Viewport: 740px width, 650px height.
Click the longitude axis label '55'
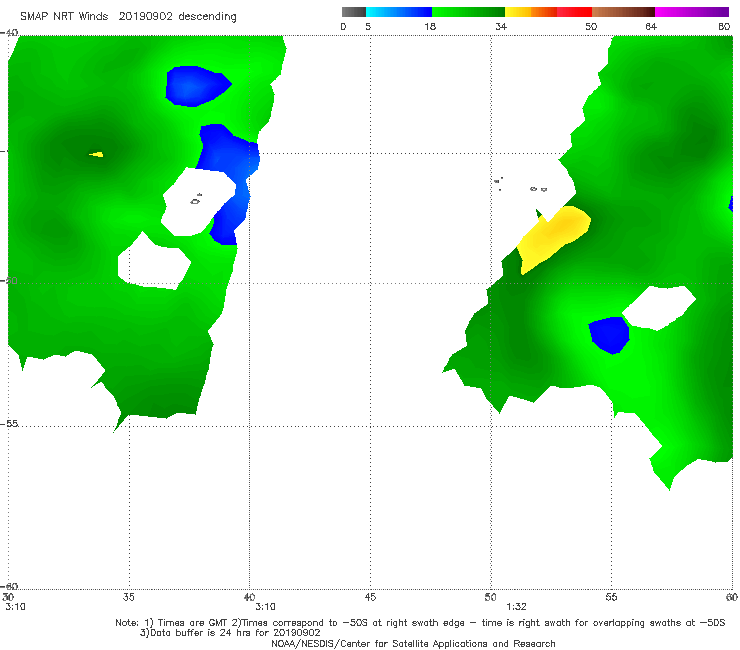(611, 597)
